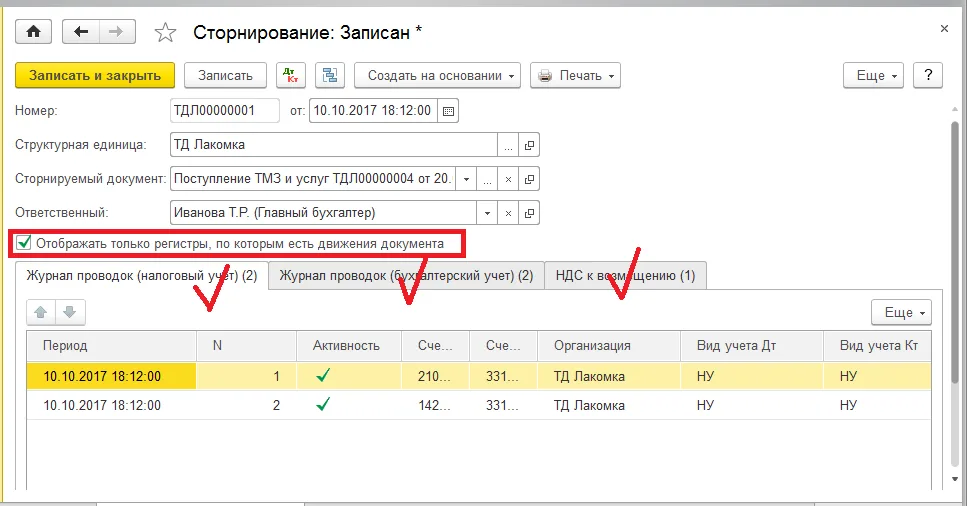This screenshot has width=967, height=506.
Task: Choose Структурная единица from list (ellipsis)
Action: click(508, 146)
